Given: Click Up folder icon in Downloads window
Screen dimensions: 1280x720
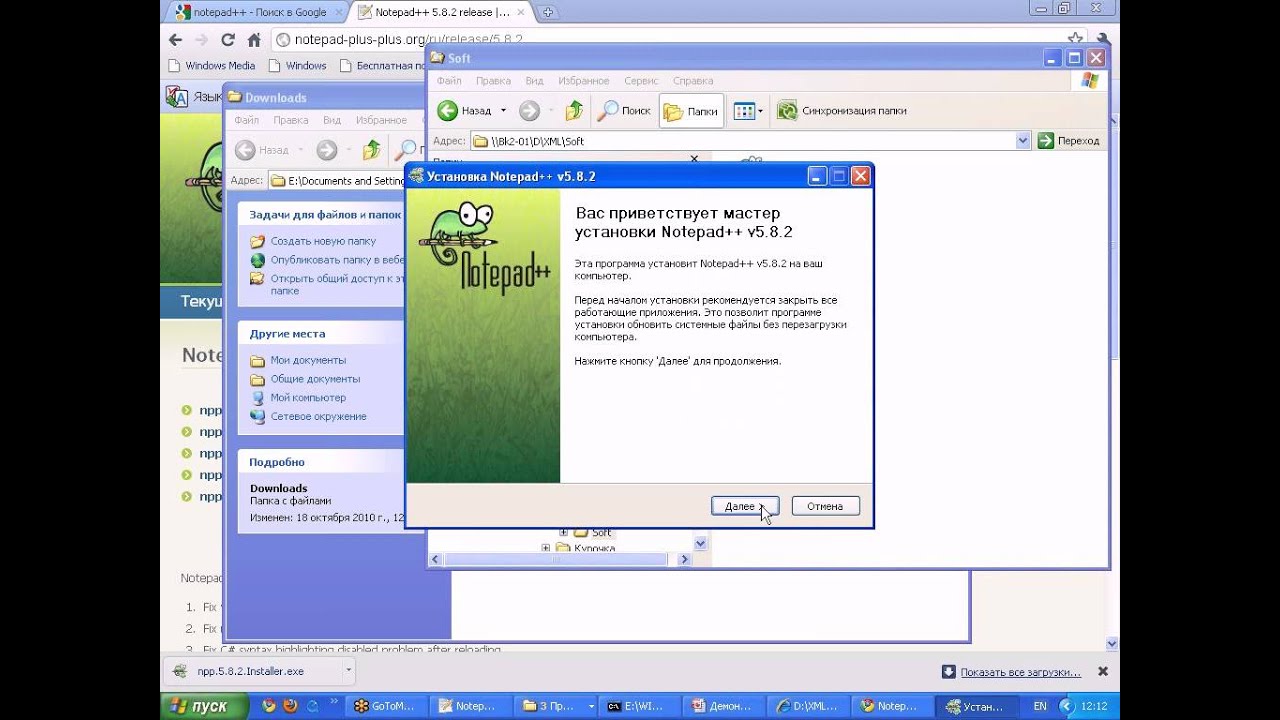Looking at the screenshot, I should 371,150.
